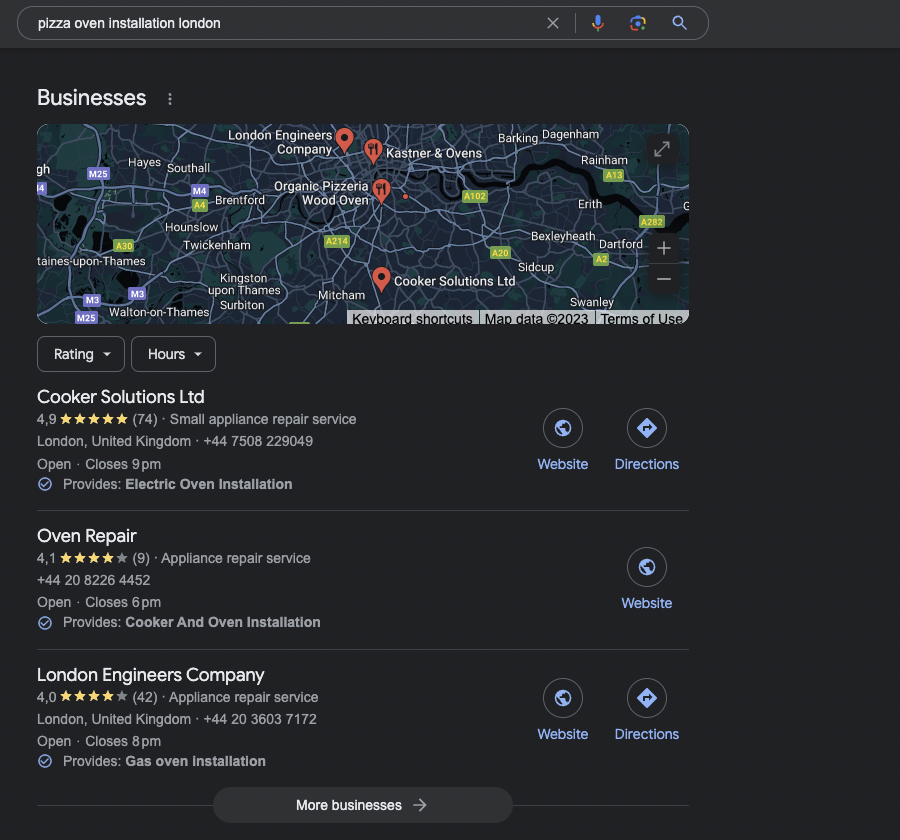Click the Dartford label on the map
900x840 pixels.
(x=620, y=244)
